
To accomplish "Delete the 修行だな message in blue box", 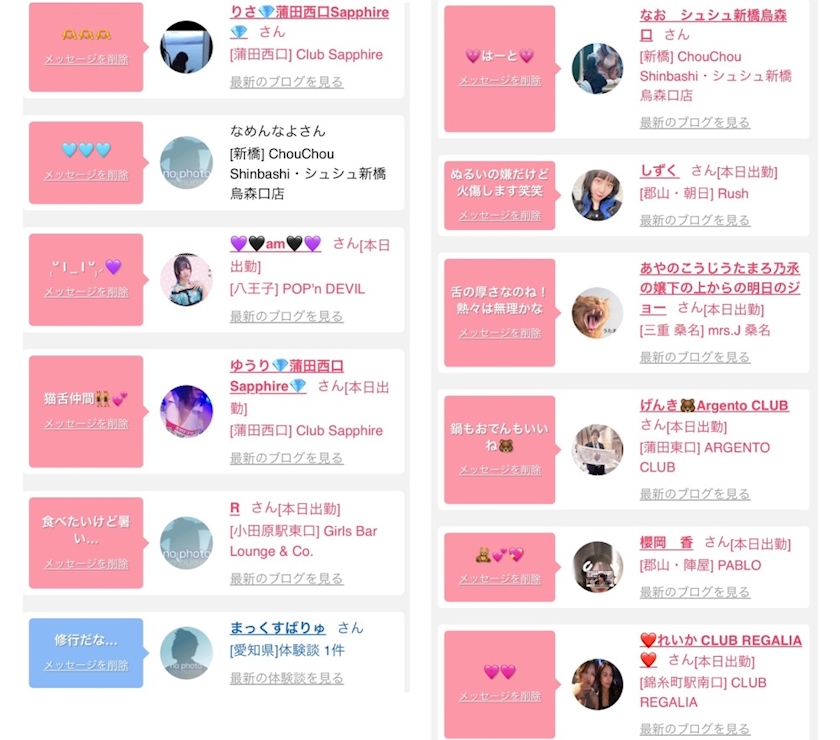I will coord(86,665).
